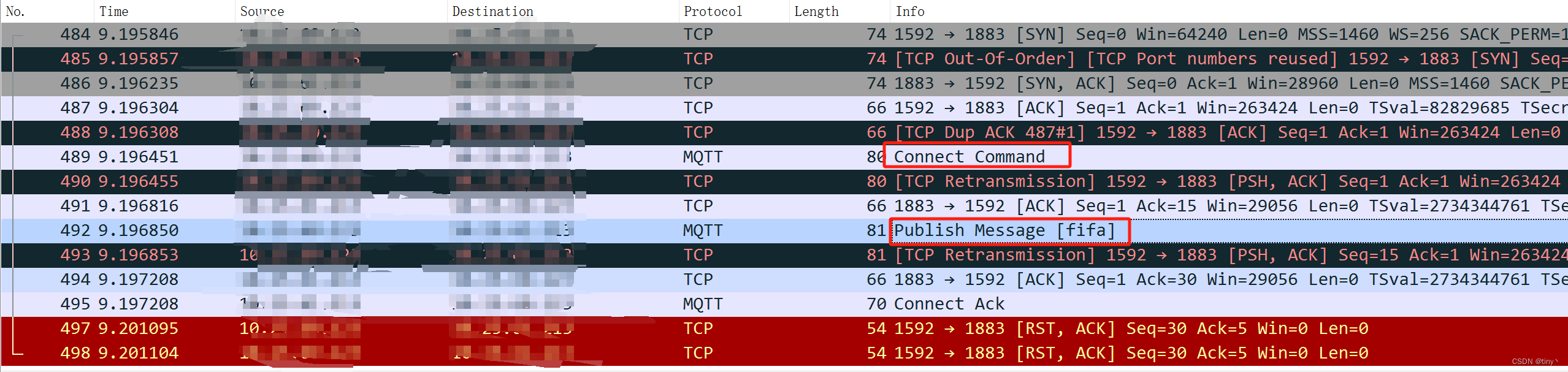Sort by the Source column header
Screen dimensions: 1568x372
[x=262, y=11]
